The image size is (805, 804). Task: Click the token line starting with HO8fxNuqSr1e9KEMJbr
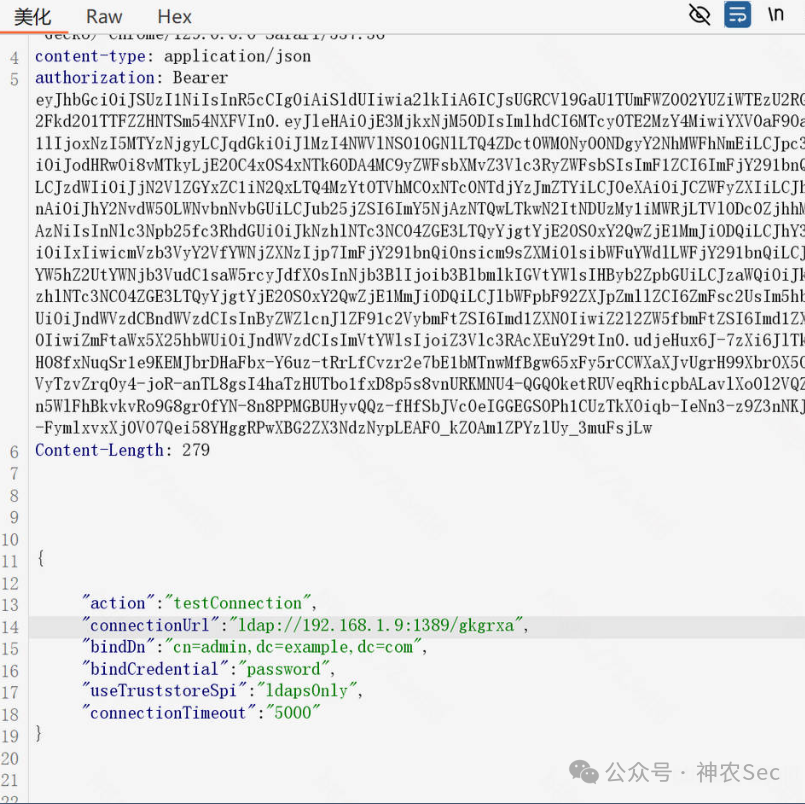point(420,362)
